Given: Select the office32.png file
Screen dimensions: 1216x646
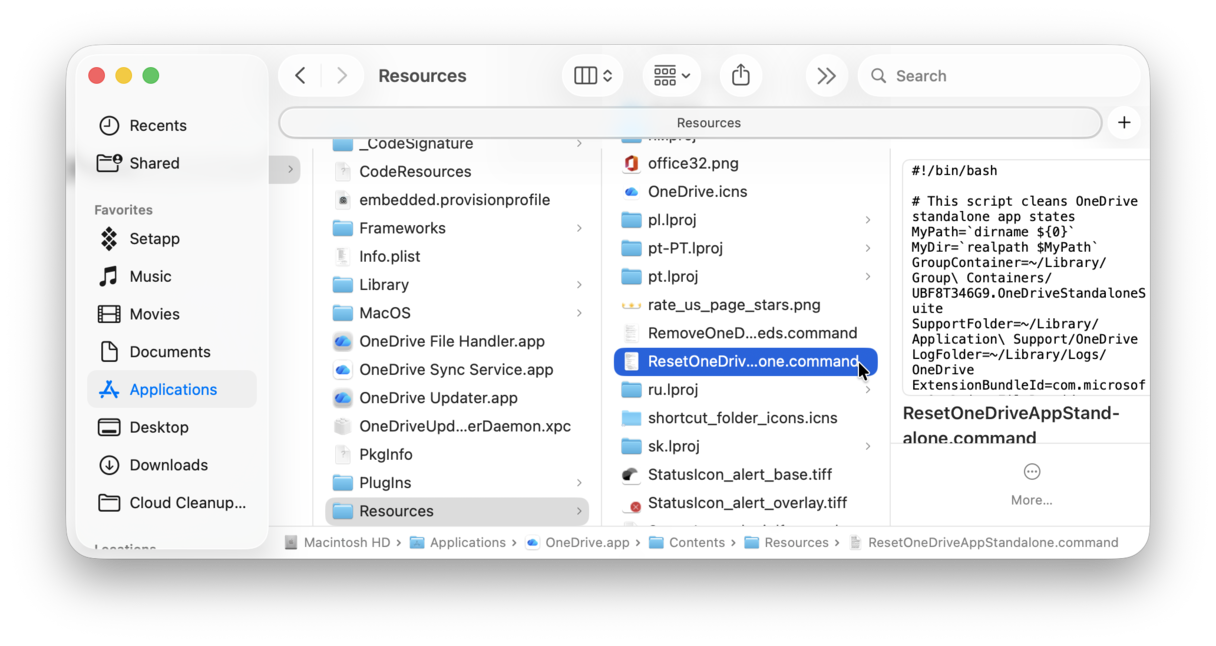Looking at the screenshot, I should point(746,163).
